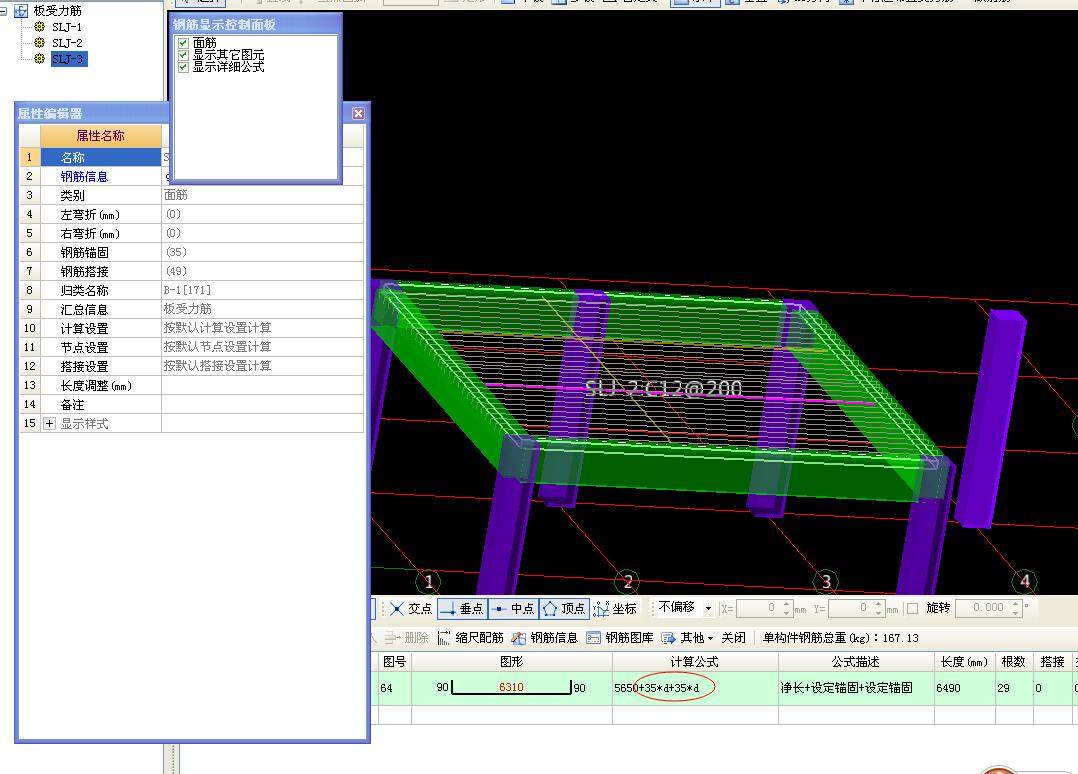
Task: Close the 属性编辑器 panel
Action: (x=358, y=113)
